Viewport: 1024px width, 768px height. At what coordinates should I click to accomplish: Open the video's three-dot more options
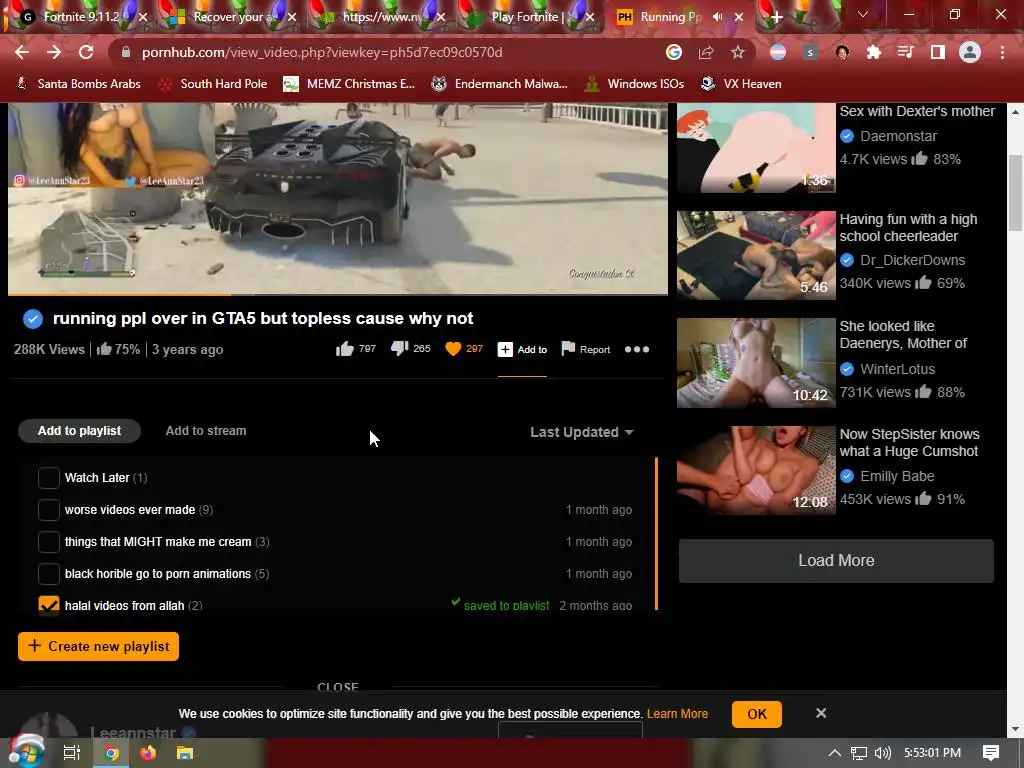[637, 349]
